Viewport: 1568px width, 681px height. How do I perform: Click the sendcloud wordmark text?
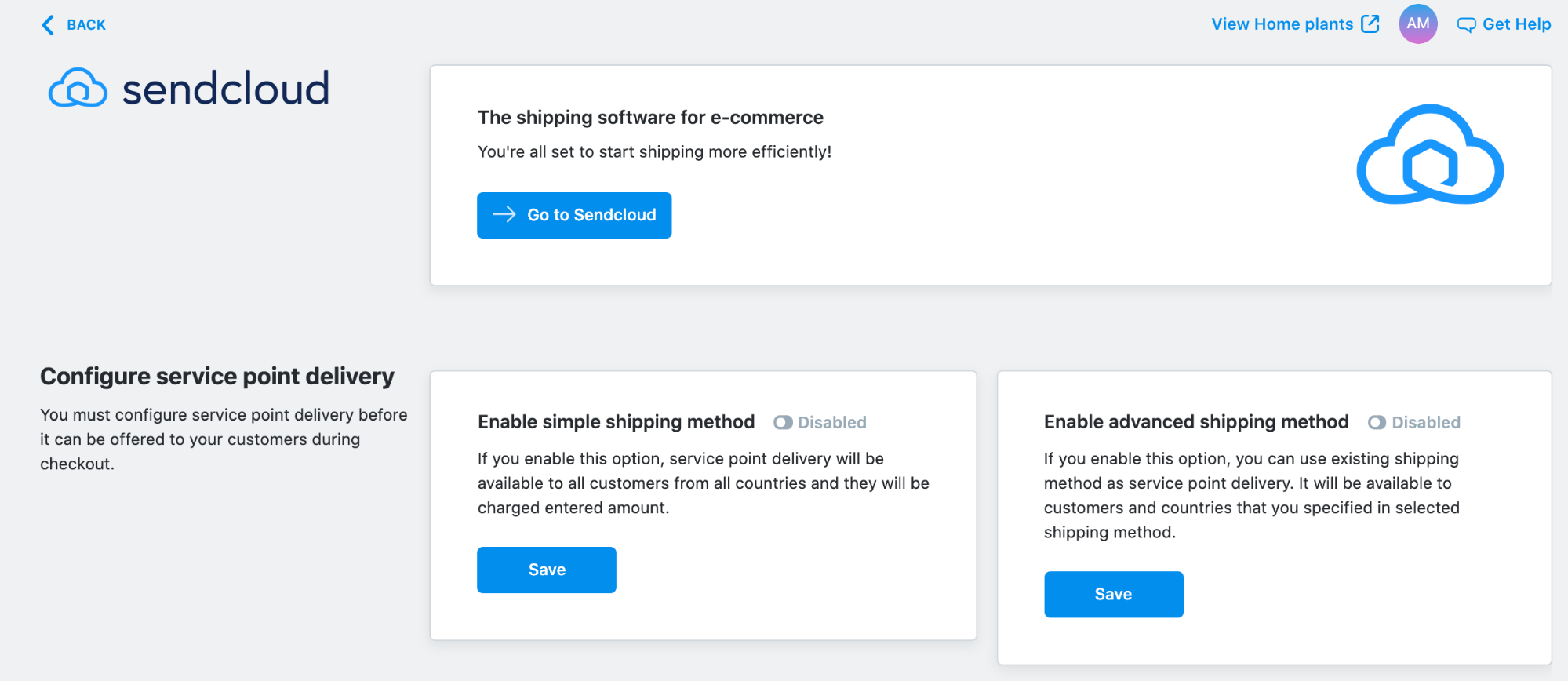(x=226, y=89)
